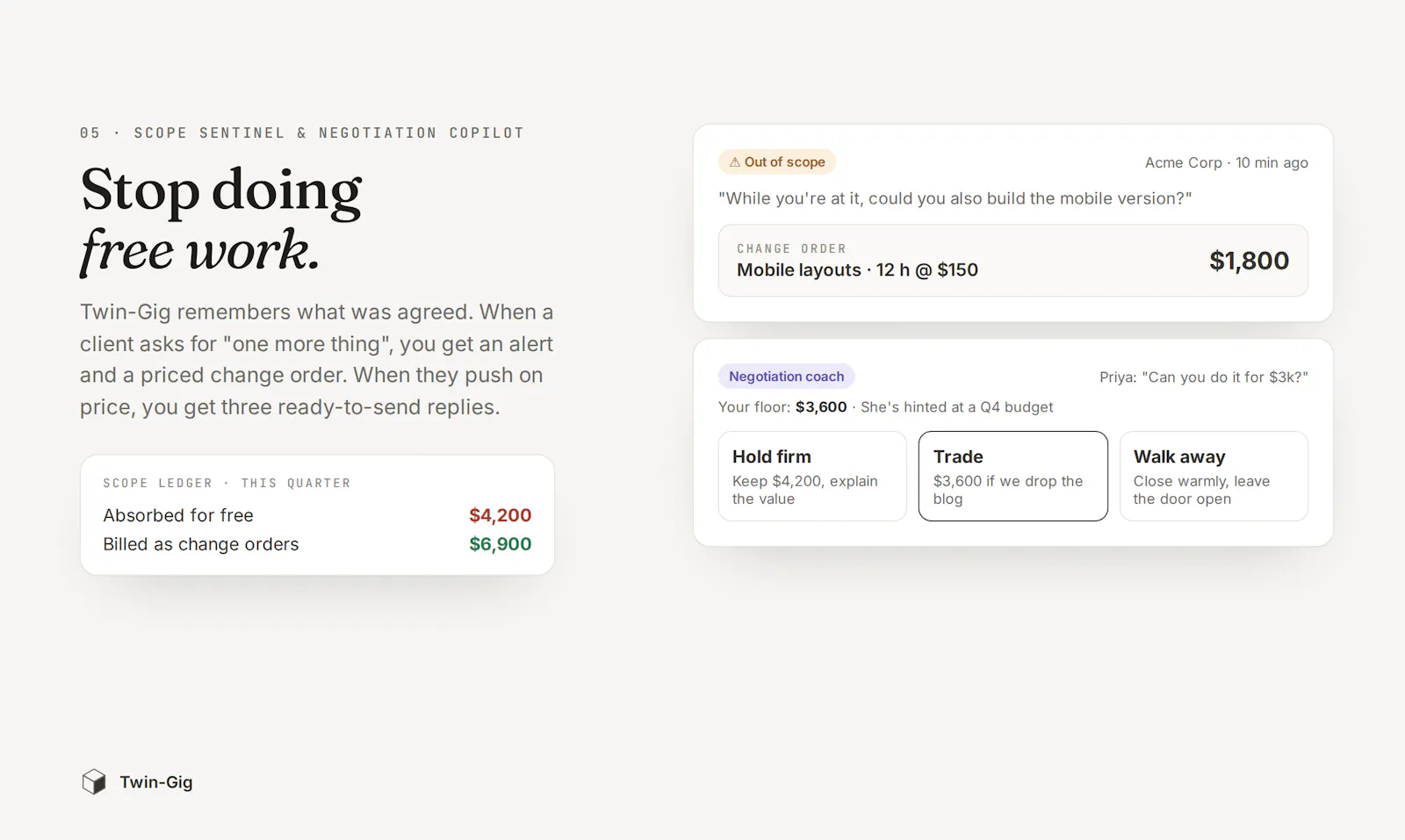
Task: Select the Billed as change orders row
Action: [317, 544]
